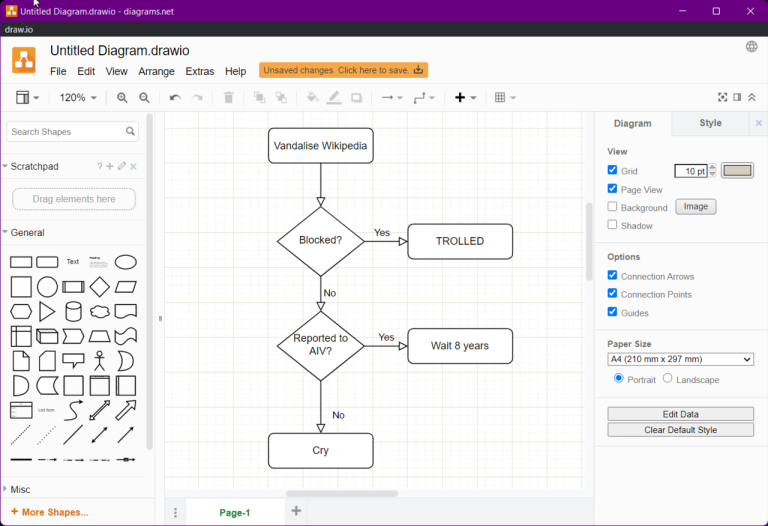
Task: Select the Landscape radio button
Action: (667, 379)
